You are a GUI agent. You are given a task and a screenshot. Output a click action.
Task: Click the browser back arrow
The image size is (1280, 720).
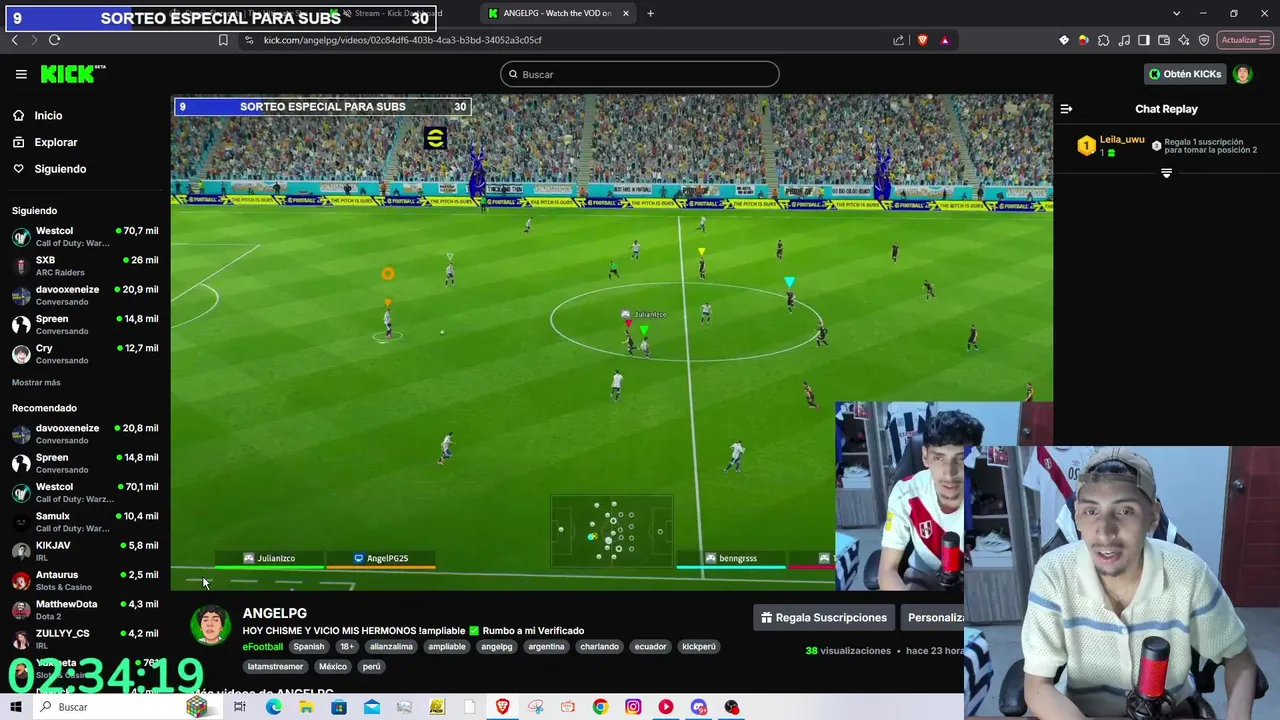coord(14,40)
